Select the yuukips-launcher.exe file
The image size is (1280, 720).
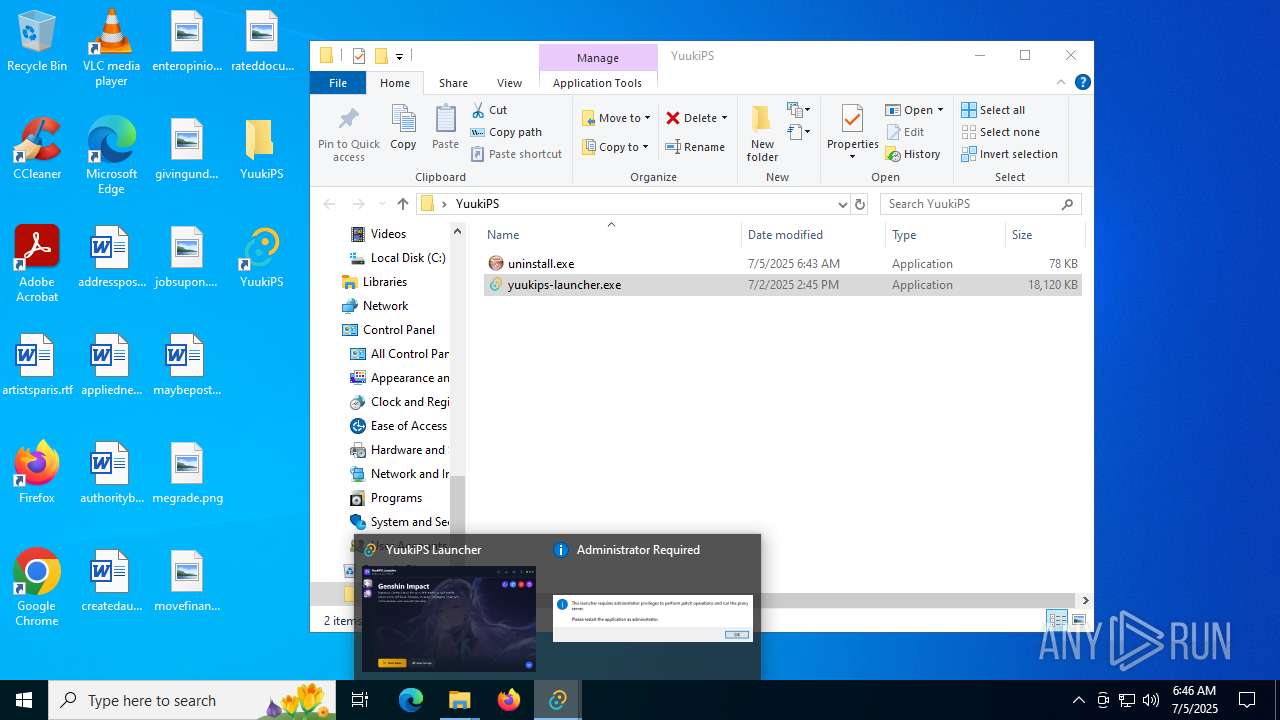coord(783,285)
